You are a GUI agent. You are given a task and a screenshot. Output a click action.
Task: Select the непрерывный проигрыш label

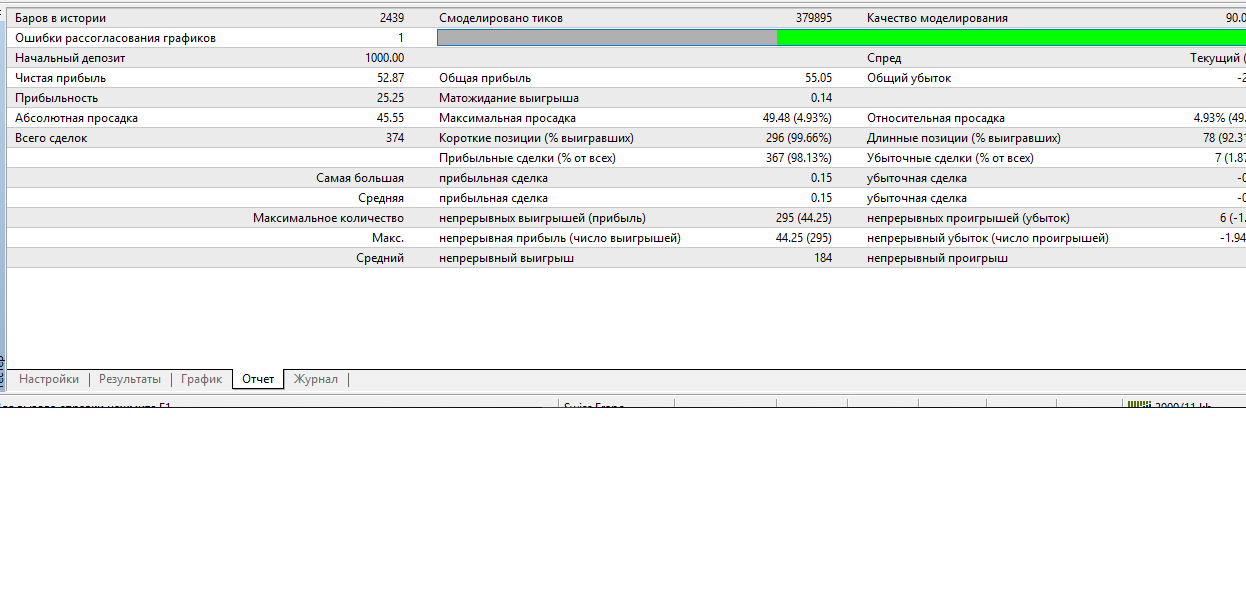point(937,258)
